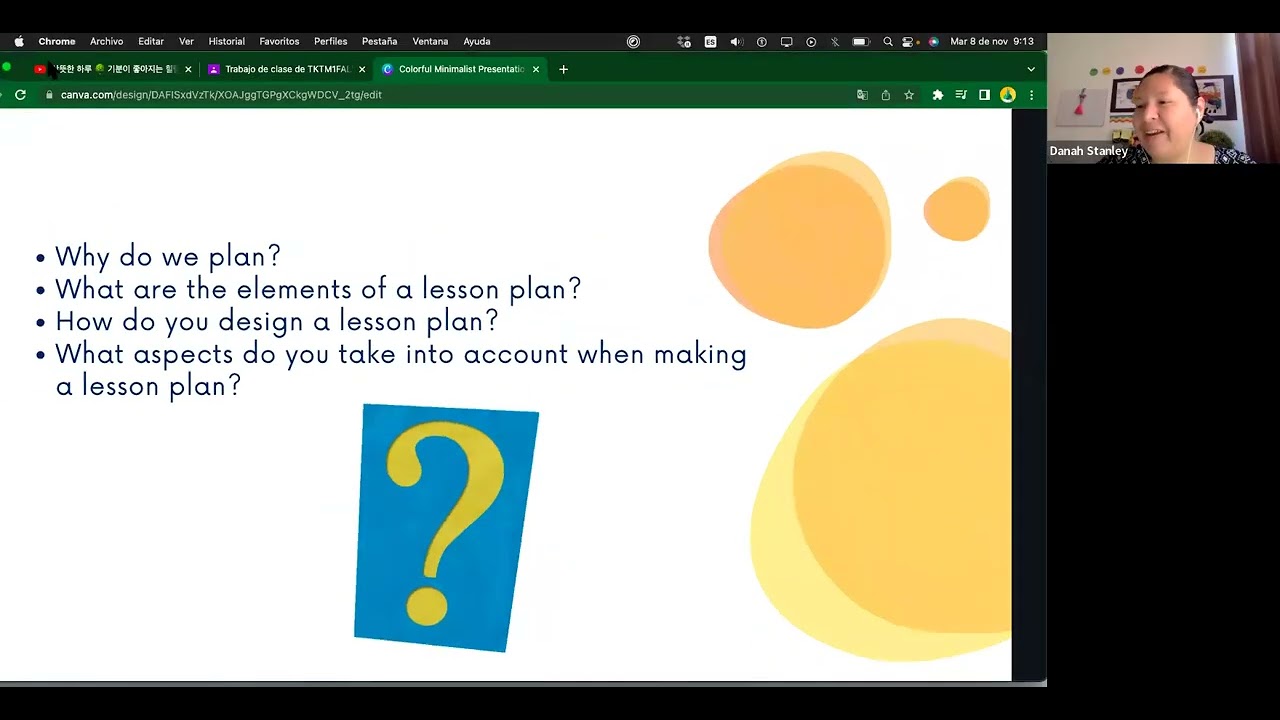Bookmark this page with the star icon

[x=909, y=95]
